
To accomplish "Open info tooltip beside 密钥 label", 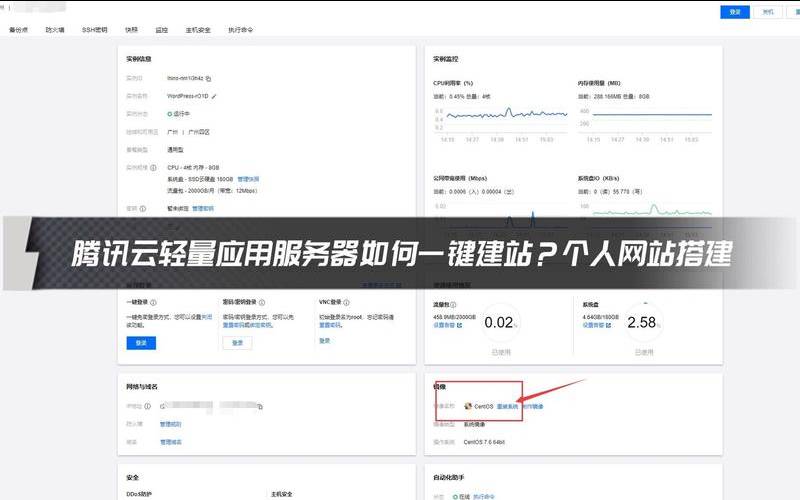I will [x=143, y=209].
